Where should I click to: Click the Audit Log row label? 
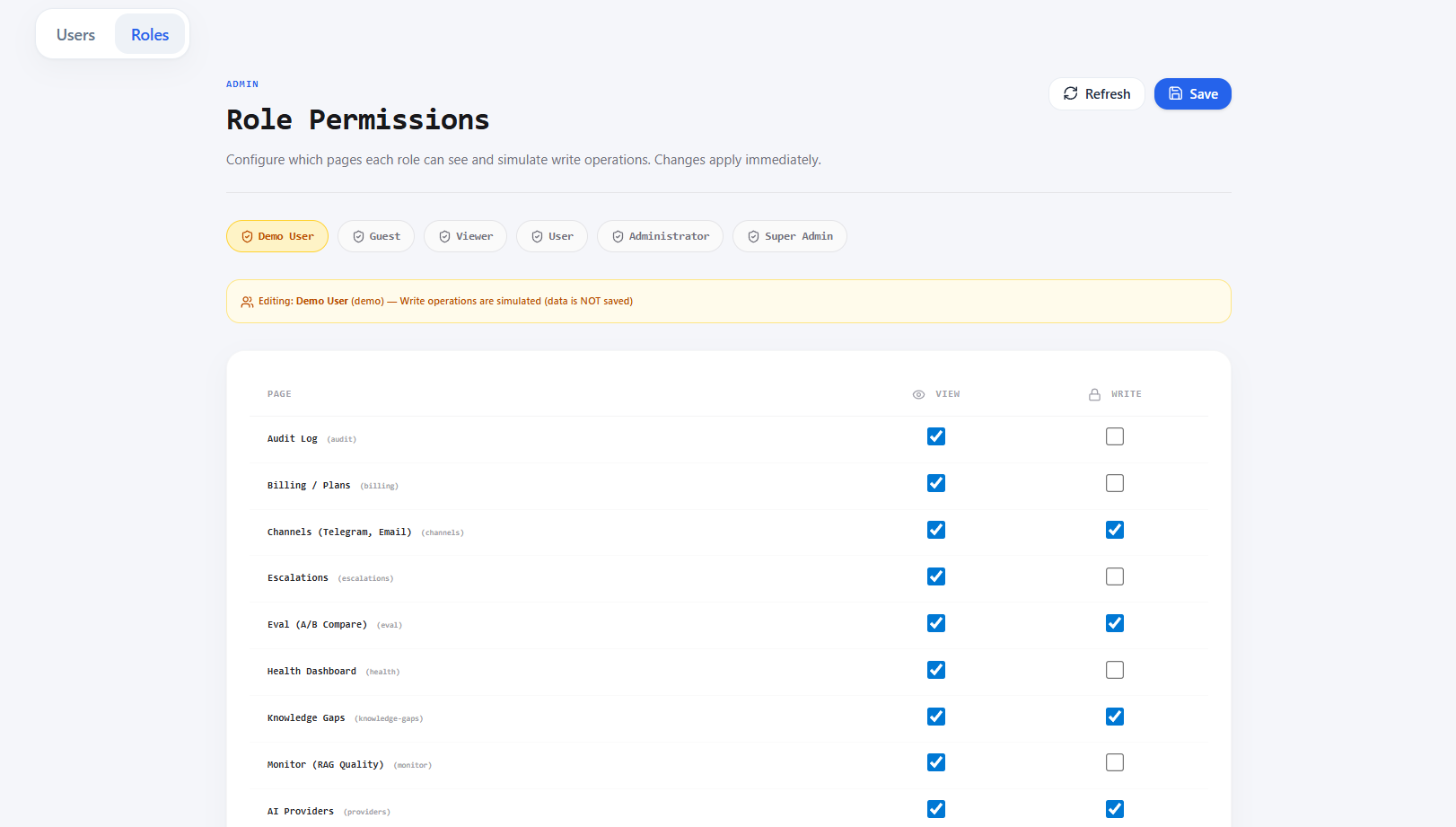click(x=293, y=439)
